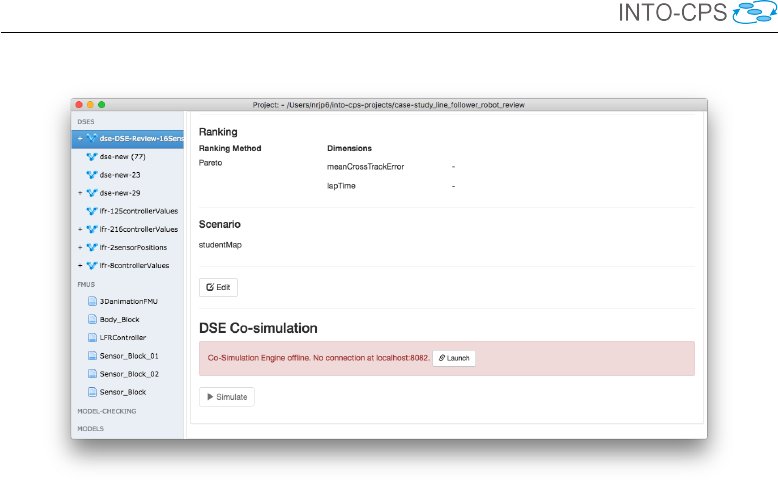Click the Sensor_Block_02 file icon
Image resolution: width=778 pixels, height=484 pixels.
(x=92, y=373)
